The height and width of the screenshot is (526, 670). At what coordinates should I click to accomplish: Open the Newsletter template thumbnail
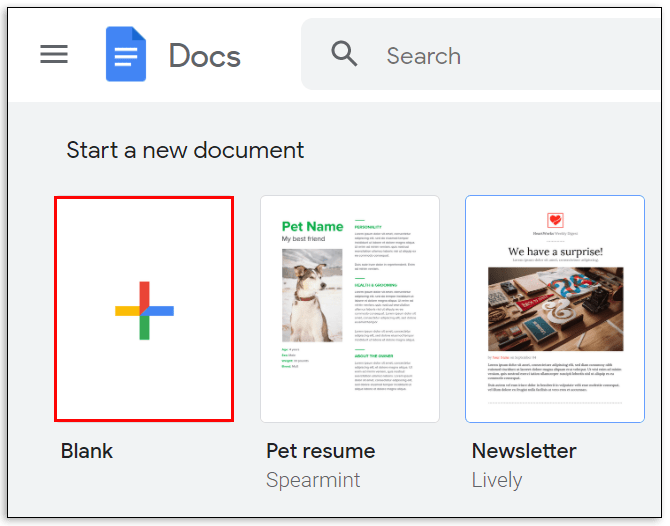[555, 309]
